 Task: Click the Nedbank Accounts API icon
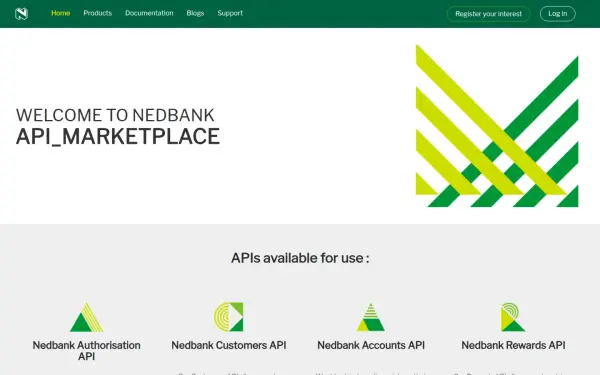click(371, 317)
